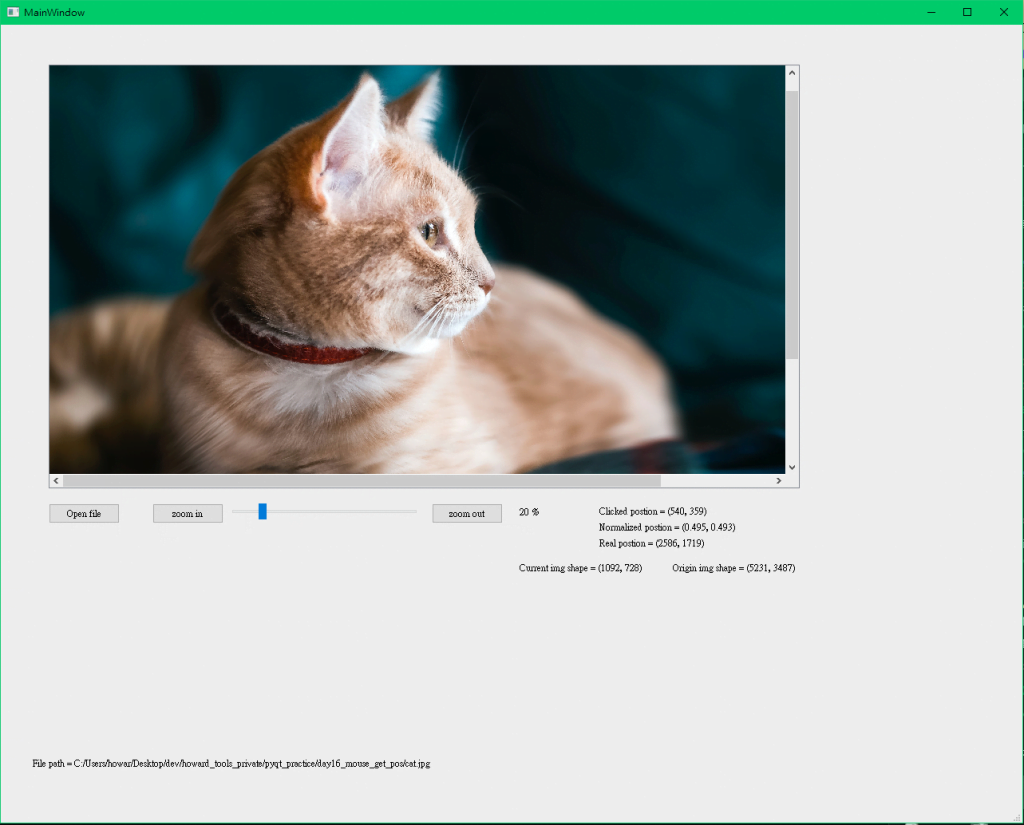Click the horizontal scrollbar's right arrow
The height and width of the screenshot is (825, 1024).
click(x=779, y=481)
